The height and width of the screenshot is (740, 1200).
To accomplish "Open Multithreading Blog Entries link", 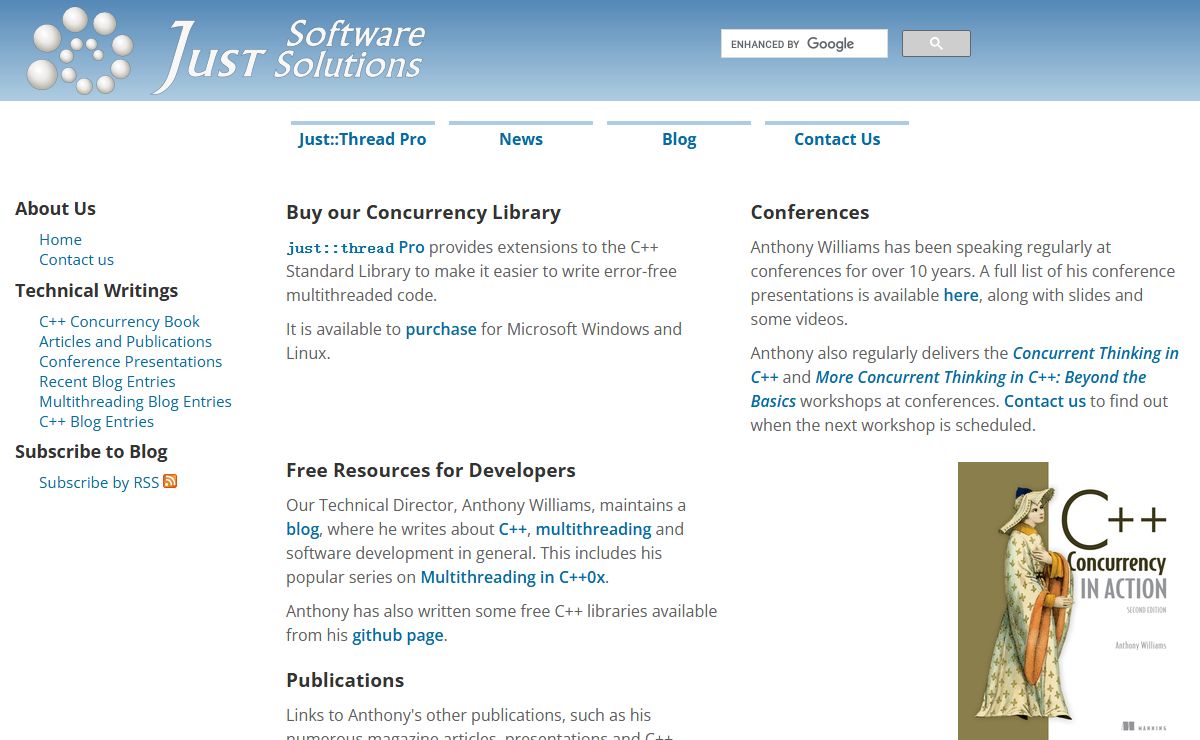I will pos(135,401).
